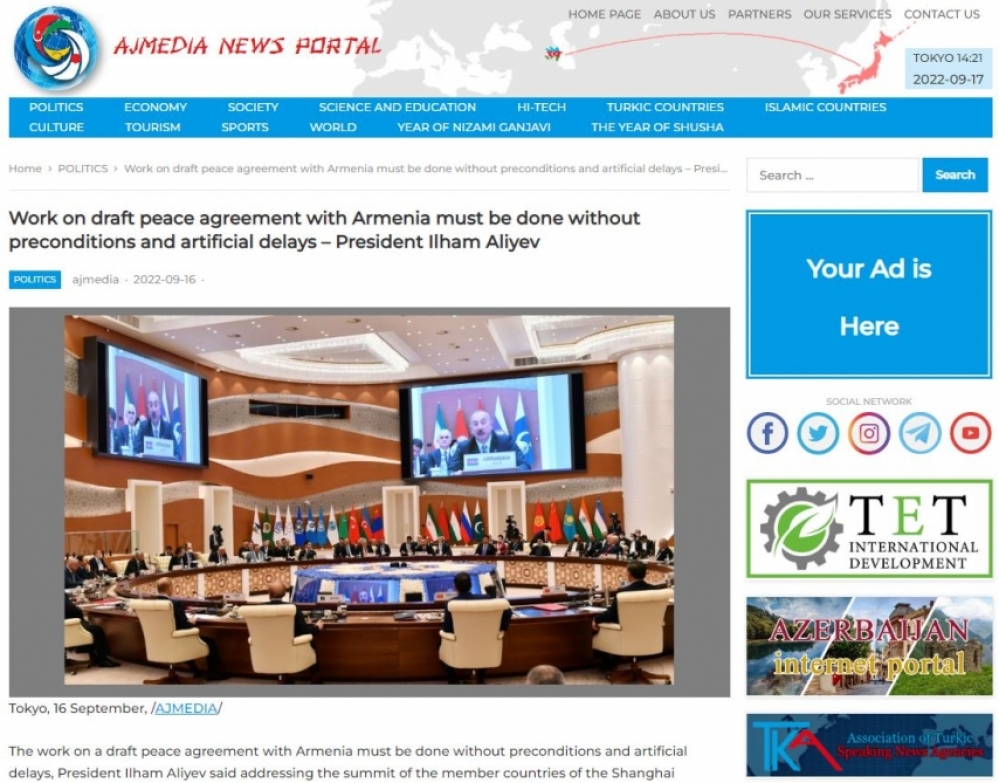Open the Telegram social network icon
This screenshot has width=1000, height=783.
[x=920, y=433]
